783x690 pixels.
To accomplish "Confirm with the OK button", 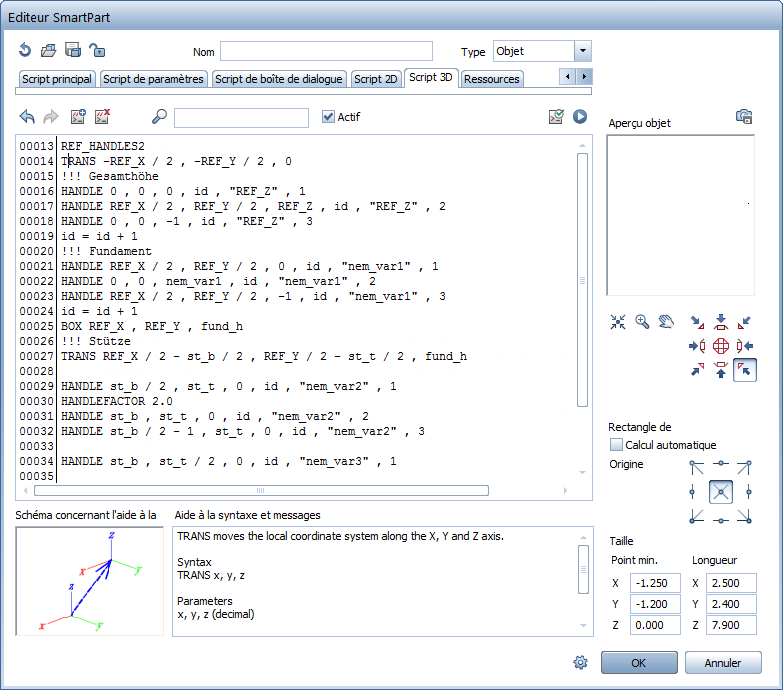I will 639,663.
